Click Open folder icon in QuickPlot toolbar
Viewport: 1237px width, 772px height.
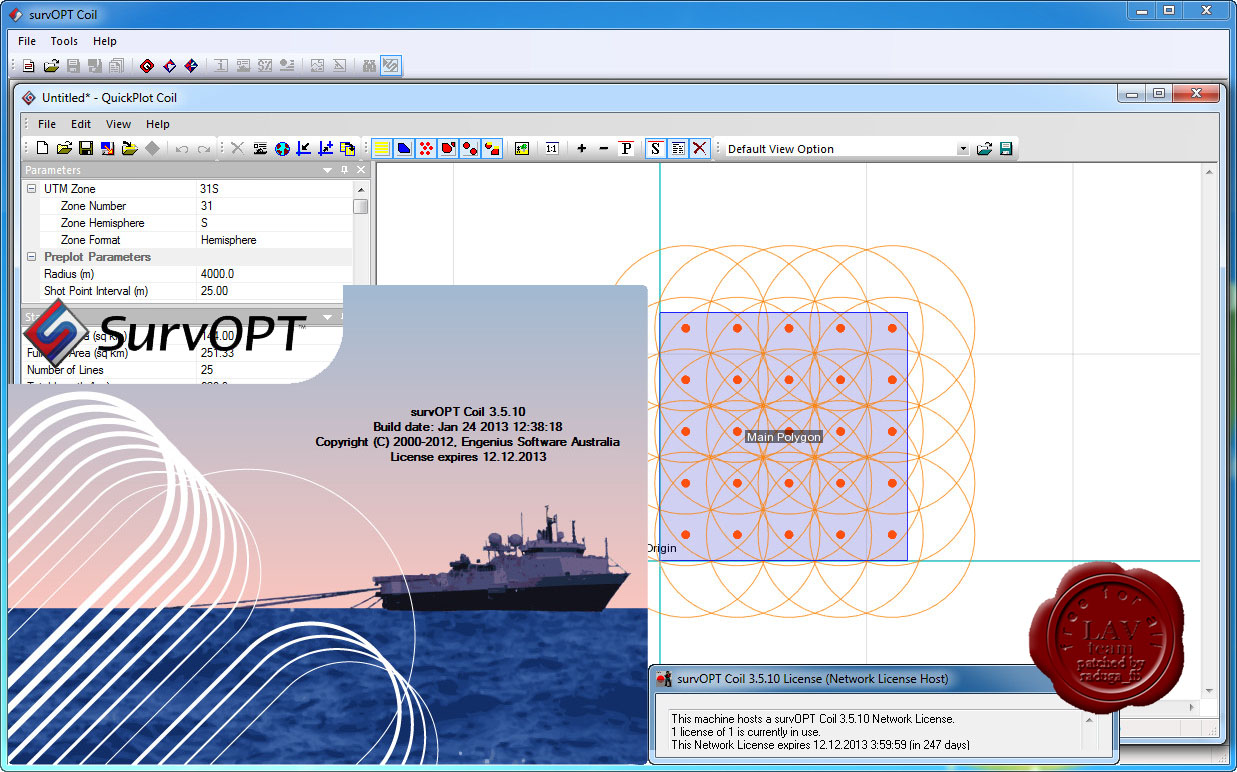click(64, 149)
